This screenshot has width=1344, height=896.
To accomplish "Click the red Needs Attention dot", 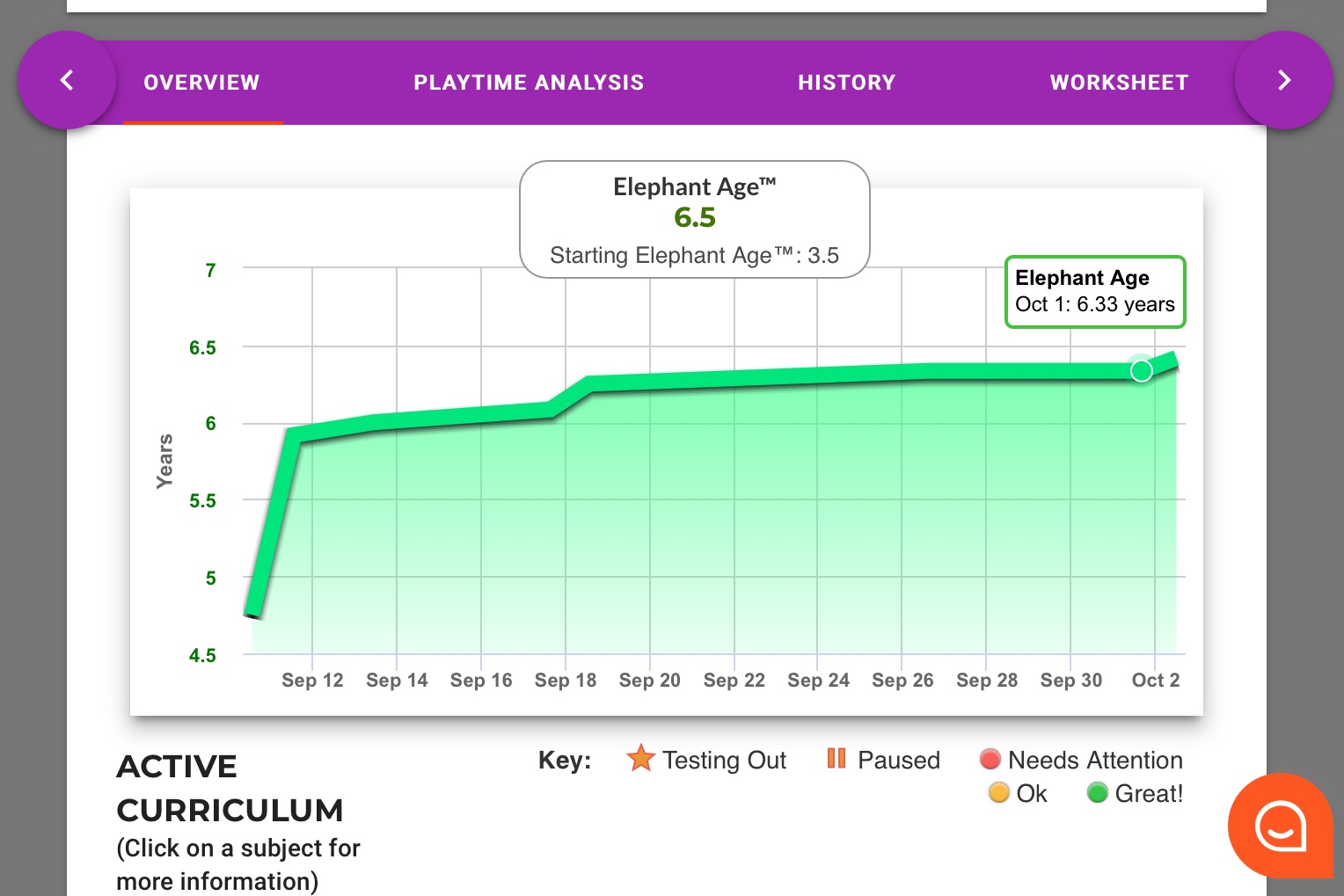I will [x=990, y=760].
